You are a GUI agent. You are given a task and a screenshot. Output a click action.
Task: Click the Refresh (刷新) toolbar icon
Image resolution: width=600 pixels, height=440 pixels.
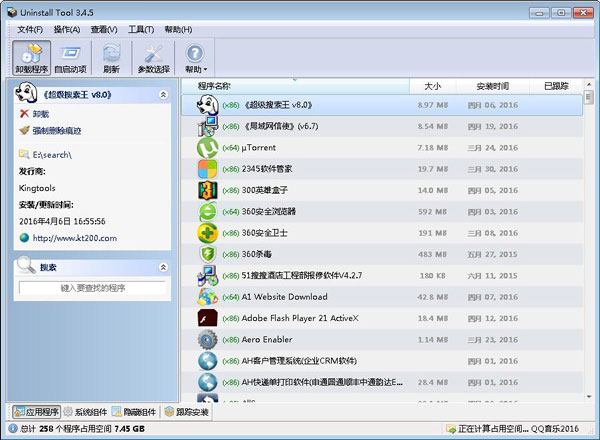coord(111,58)
